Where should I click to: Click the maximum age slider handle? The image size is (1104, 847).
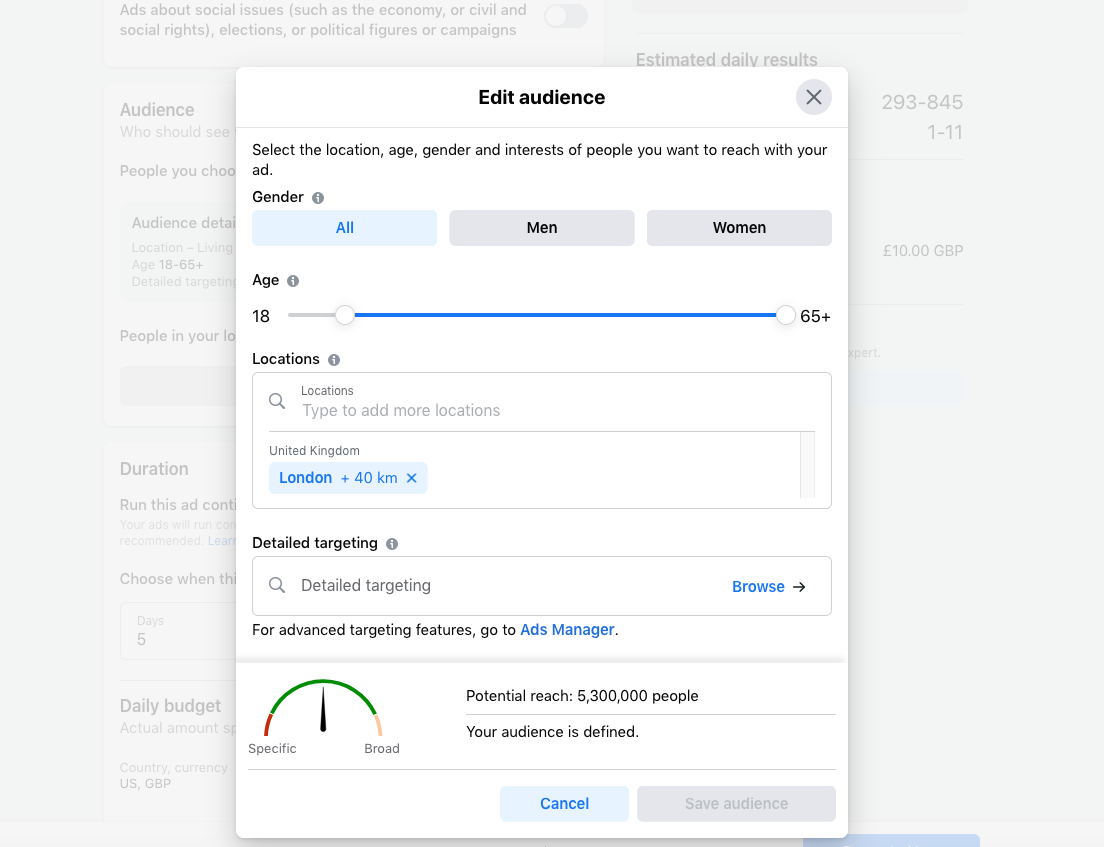(x=786, y=315)
